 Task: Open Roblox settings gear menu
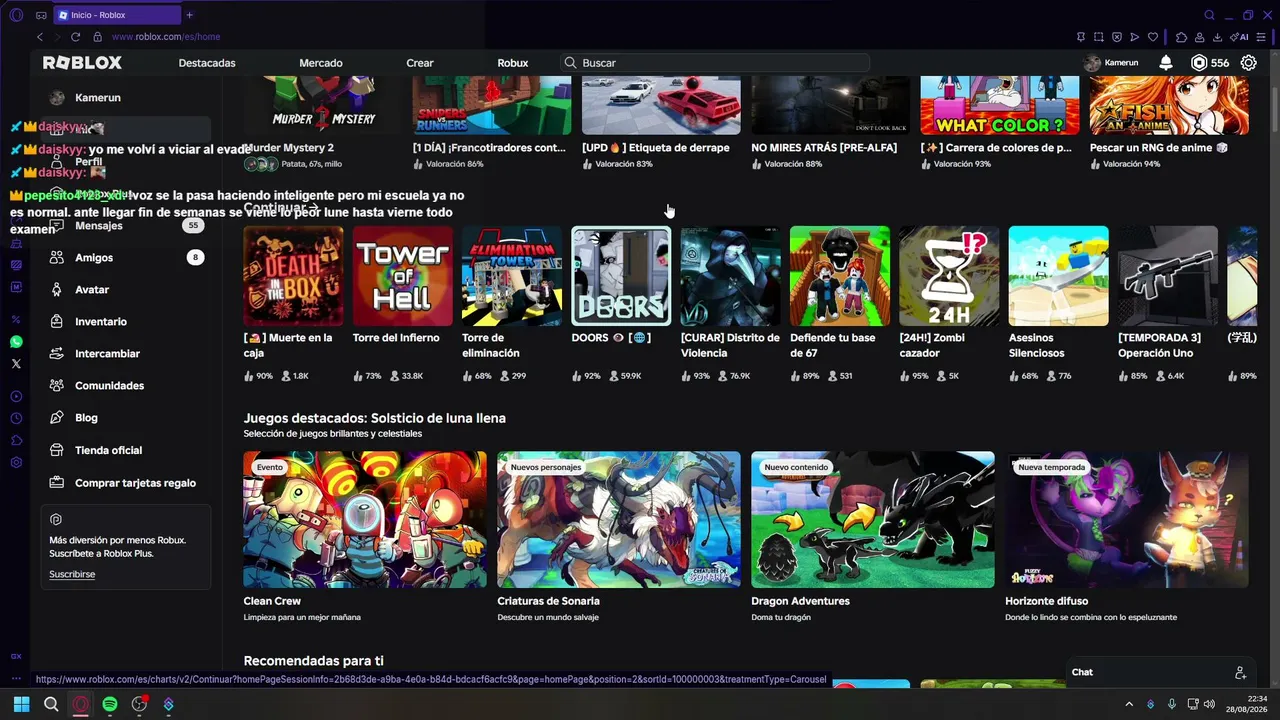pyautogui.click(x=1248, y=62)
